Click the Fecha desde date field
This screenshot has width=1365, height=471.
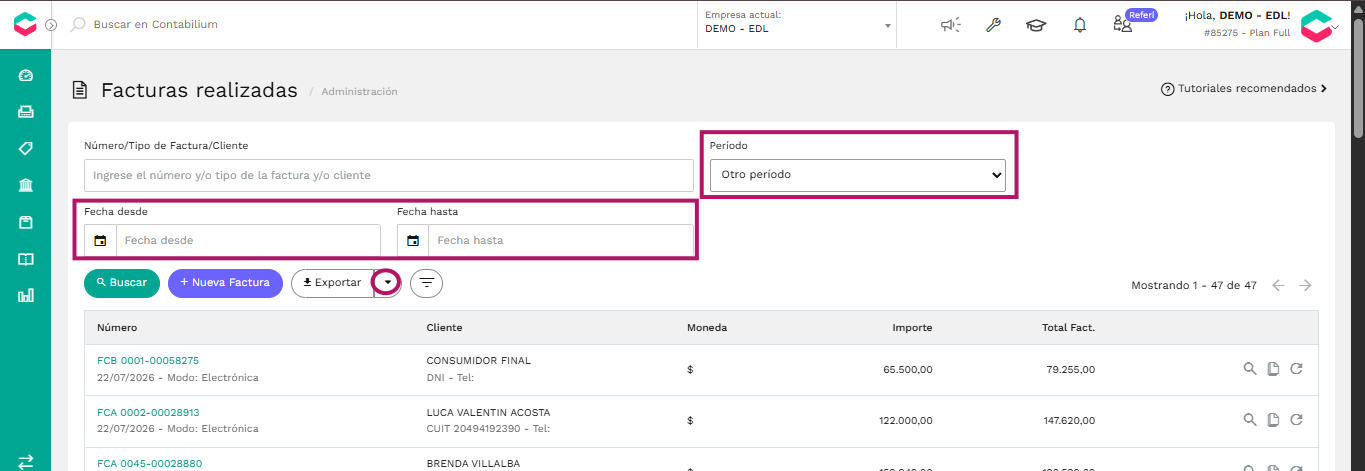pos(248,240)
